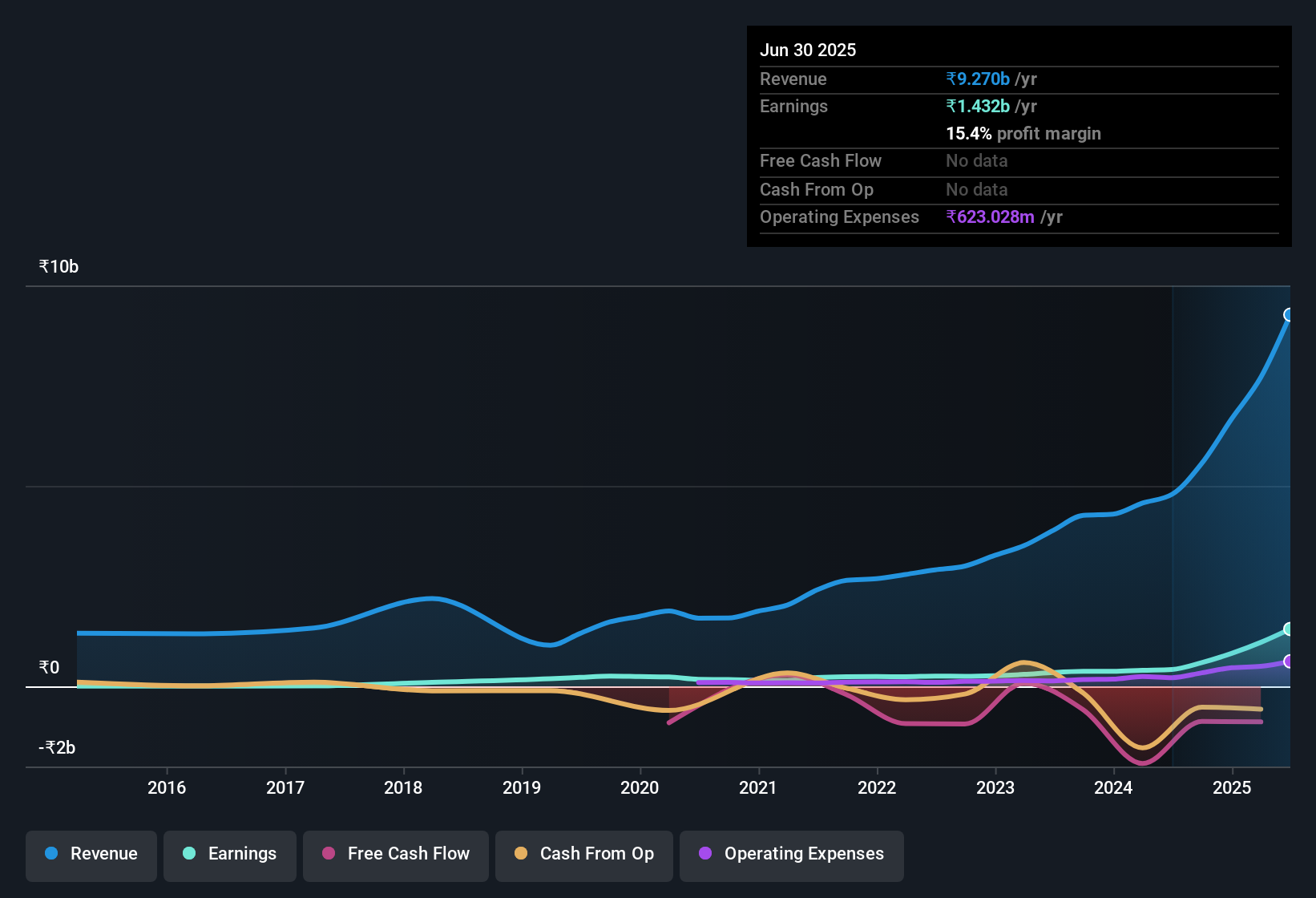
Task: Click the ₹623.028m operating expenses value
Action: pos(990,216)
